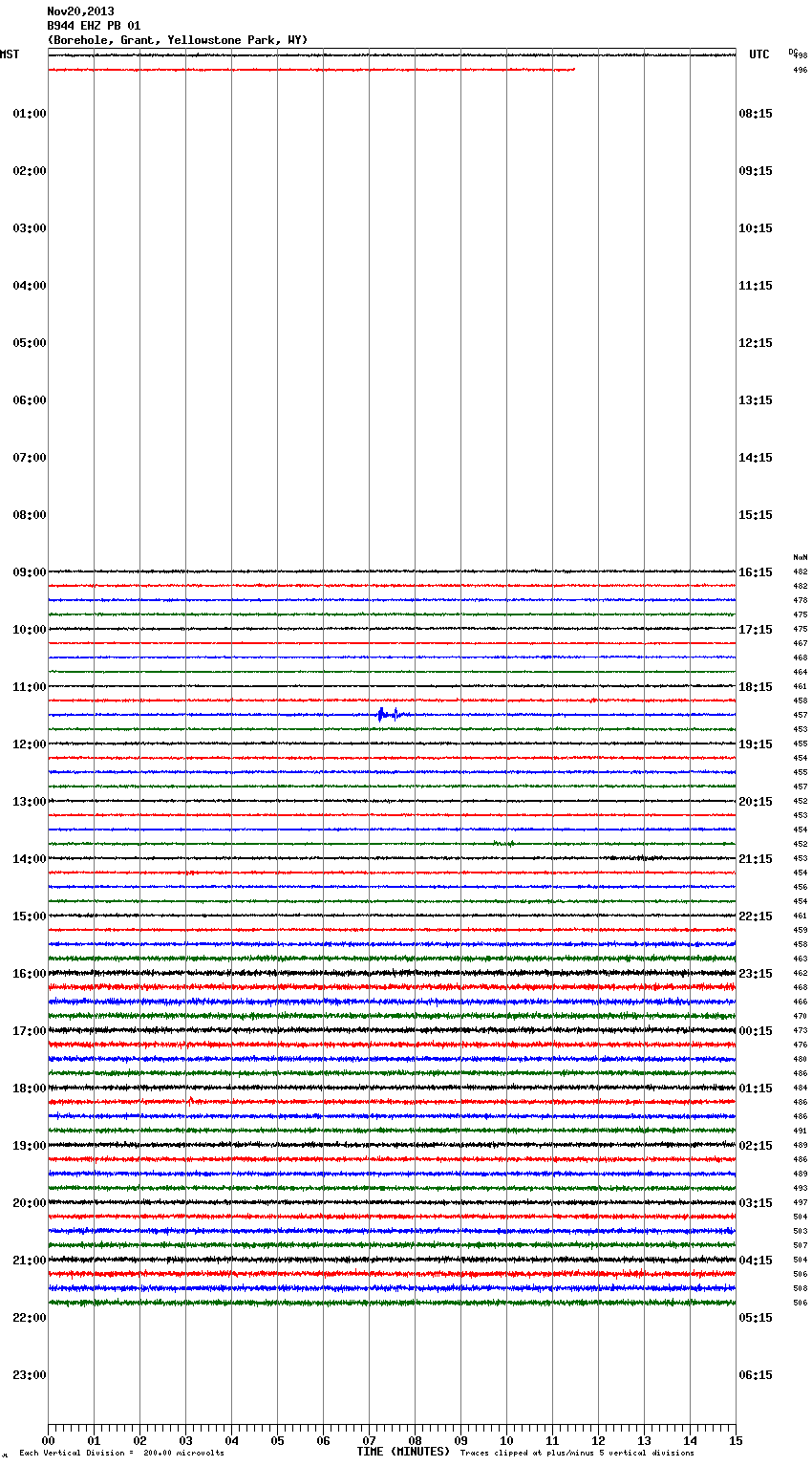This screenshot has height=1466, width=812.
Task: Select the 07:00 MST hour label
Action: (30, 458)
